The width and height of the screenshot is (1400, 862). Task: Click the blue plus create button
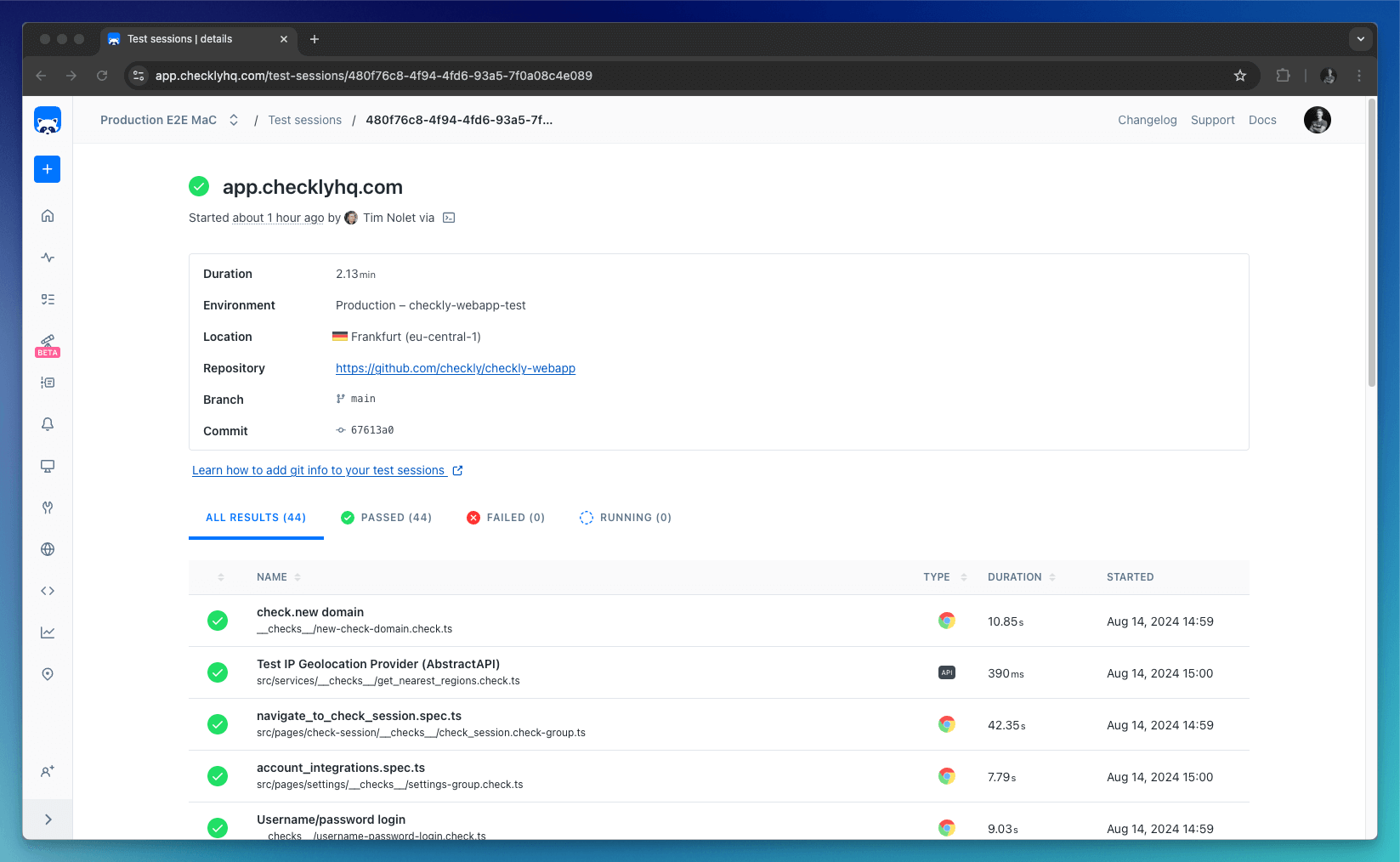[48, 169]
